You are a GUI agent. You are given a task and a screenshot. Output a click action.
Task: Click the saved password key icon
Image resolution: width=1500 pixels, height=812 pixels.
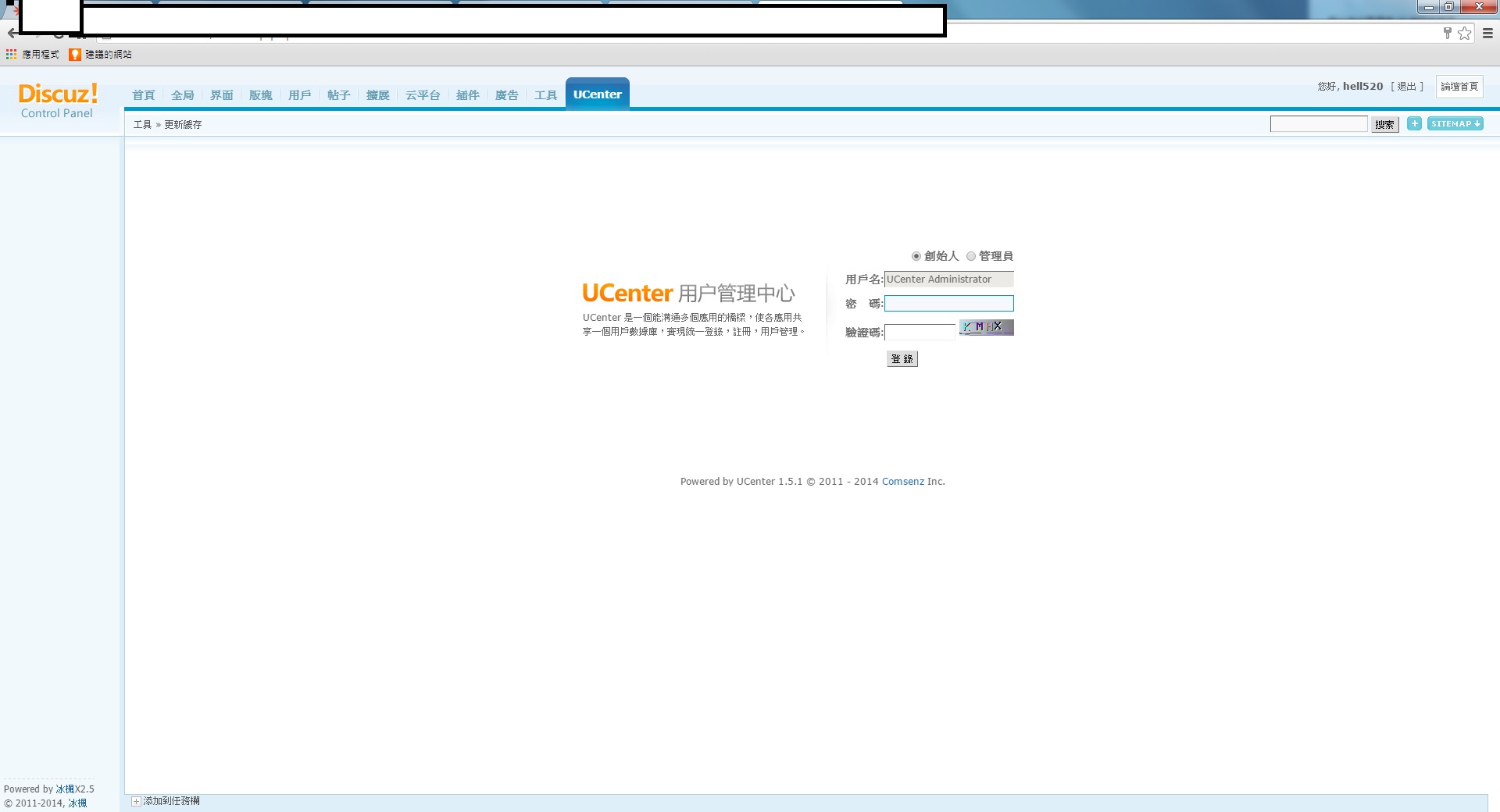pos(1447,33)
